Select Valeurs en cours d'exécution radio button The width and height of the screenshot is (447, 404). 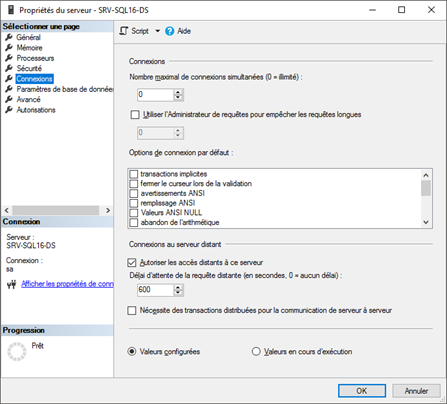pyautogui.click(x=256, y=352)
